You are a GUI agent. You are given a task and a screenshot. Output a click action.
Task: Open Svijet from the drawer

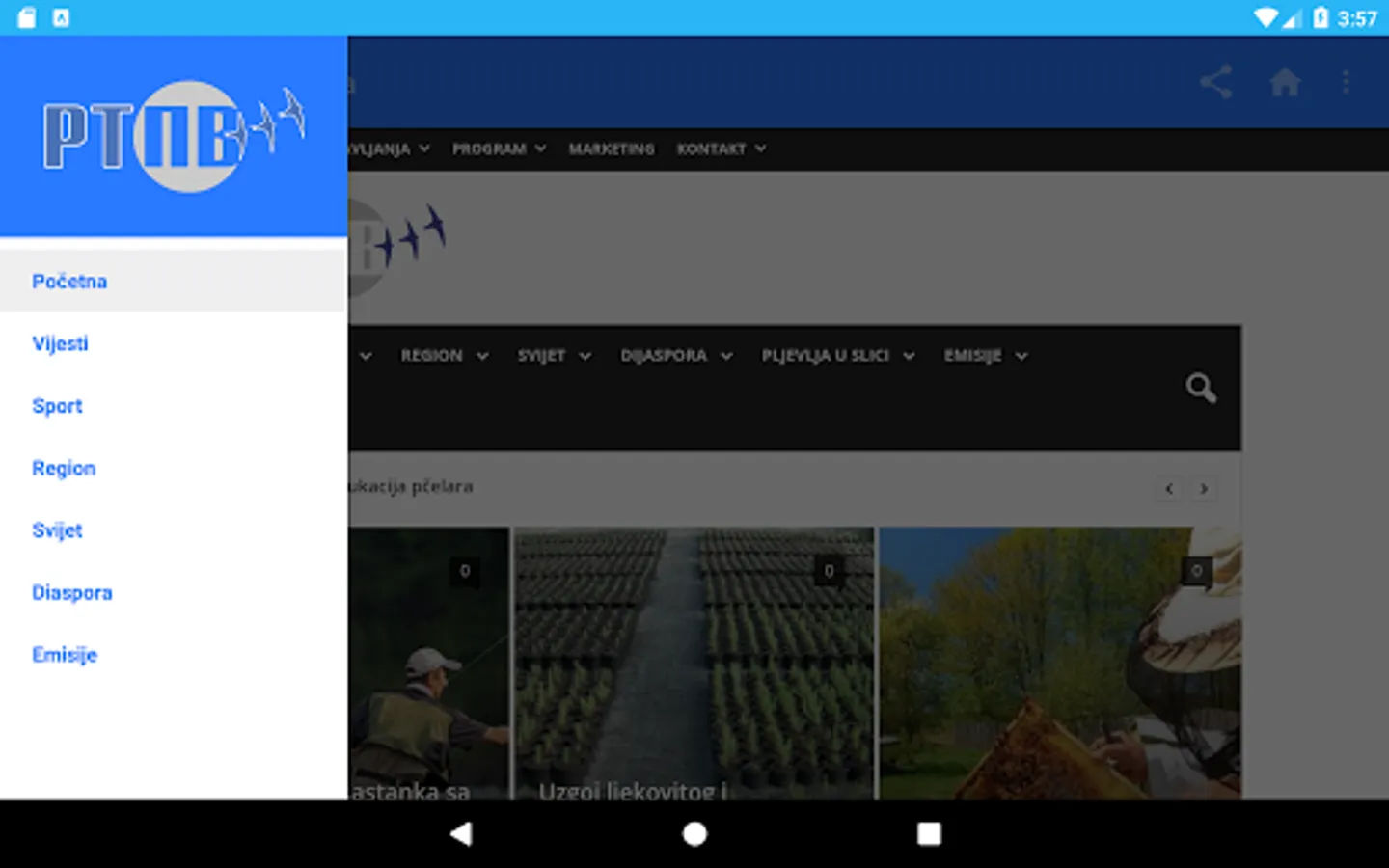pos(174,530)
